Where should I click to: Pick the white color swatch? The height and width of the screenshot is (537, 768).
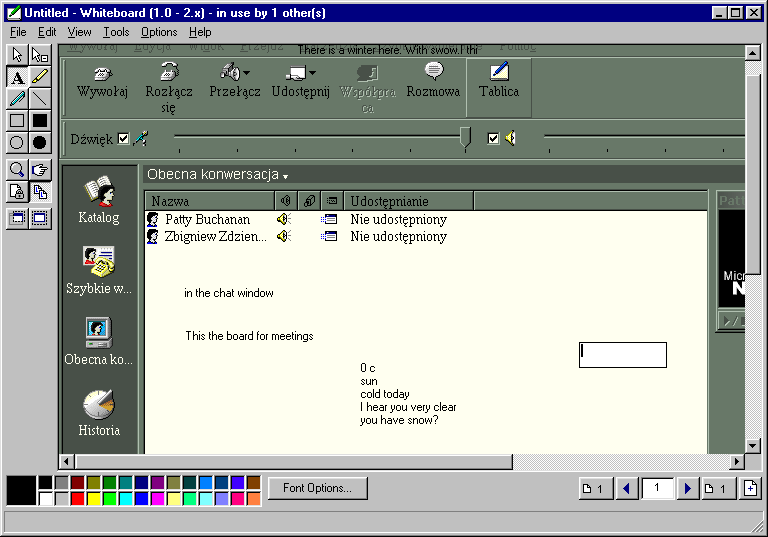(x=46, y=499)
